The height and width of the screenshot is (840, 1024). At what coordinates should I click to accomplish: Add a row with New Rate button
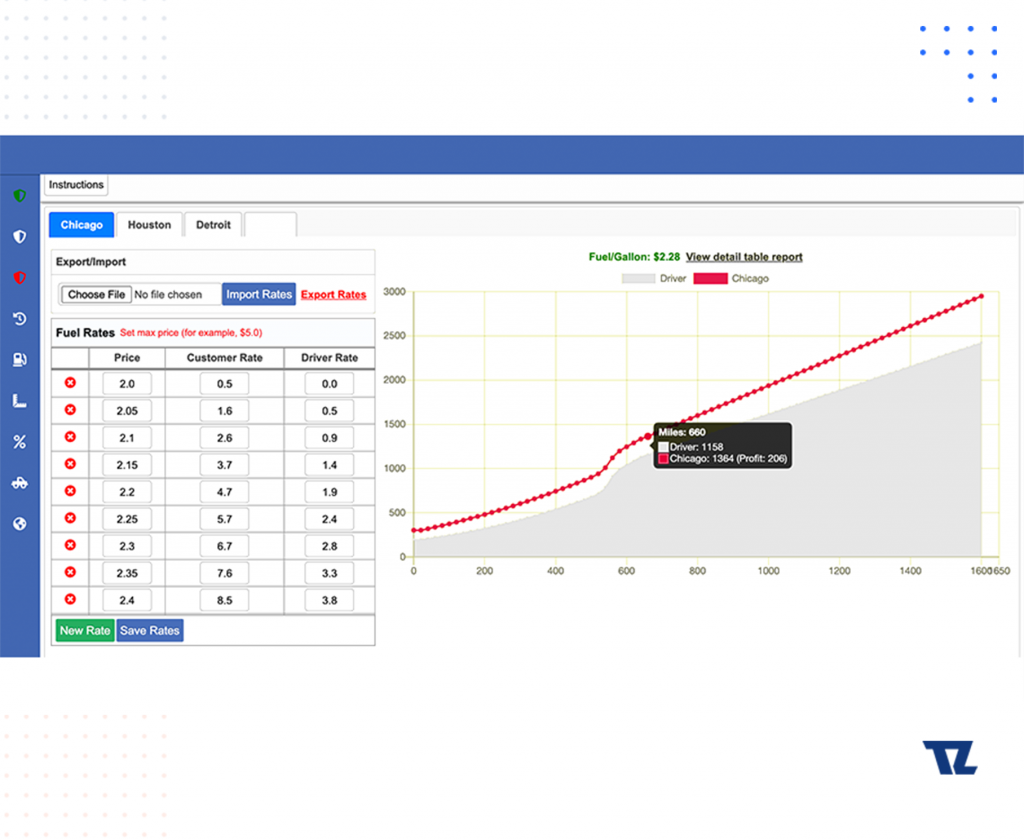[85, 631]
